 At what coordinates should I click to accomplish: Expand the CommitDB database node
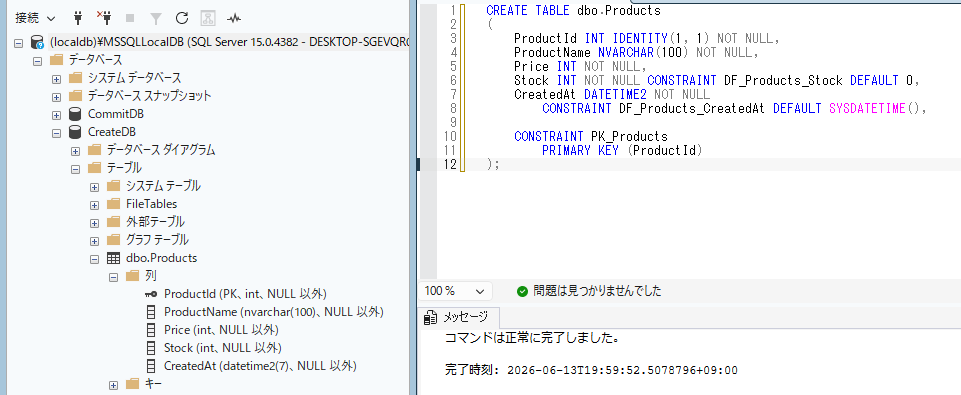pyautogui.click(x=56, y=115)
